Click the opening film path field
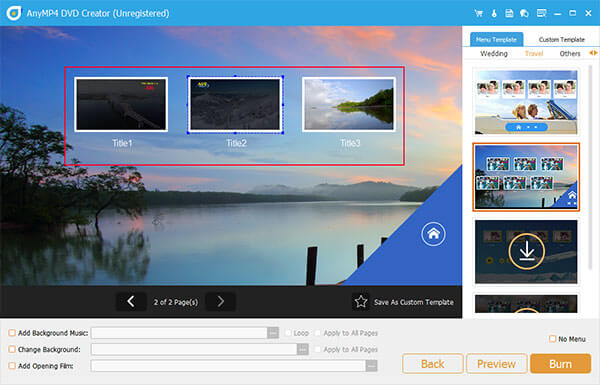The height and width of the screenshot is (385, 600). (x=228, y=366)
